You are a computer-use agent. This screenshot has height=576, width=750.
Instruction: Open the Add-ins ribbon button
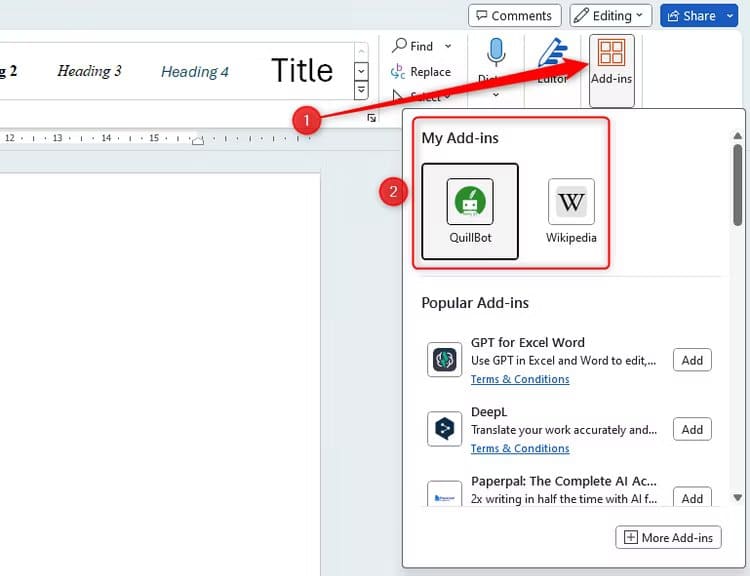612,70
